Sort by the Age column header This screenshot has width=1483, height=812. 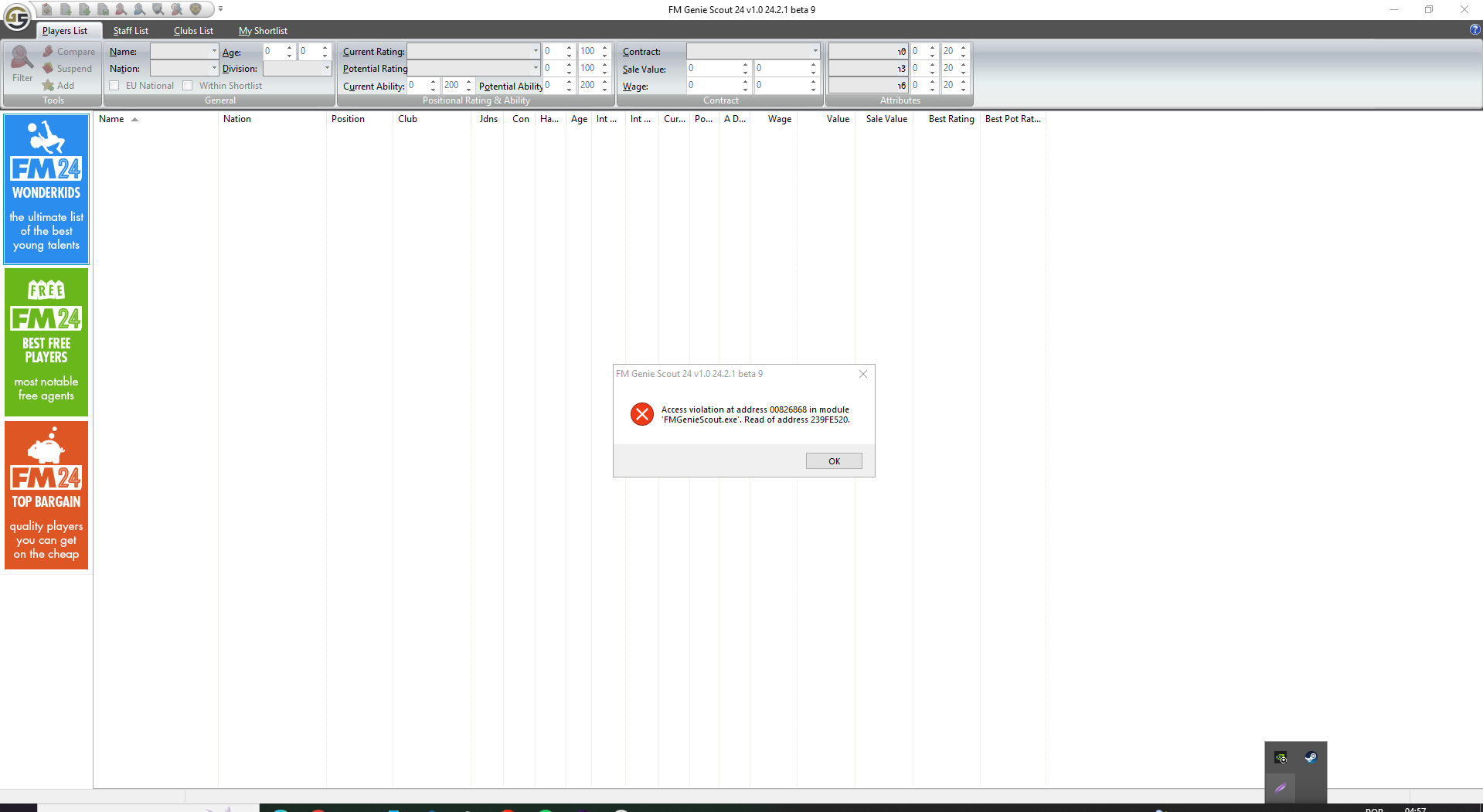(579, 119)
